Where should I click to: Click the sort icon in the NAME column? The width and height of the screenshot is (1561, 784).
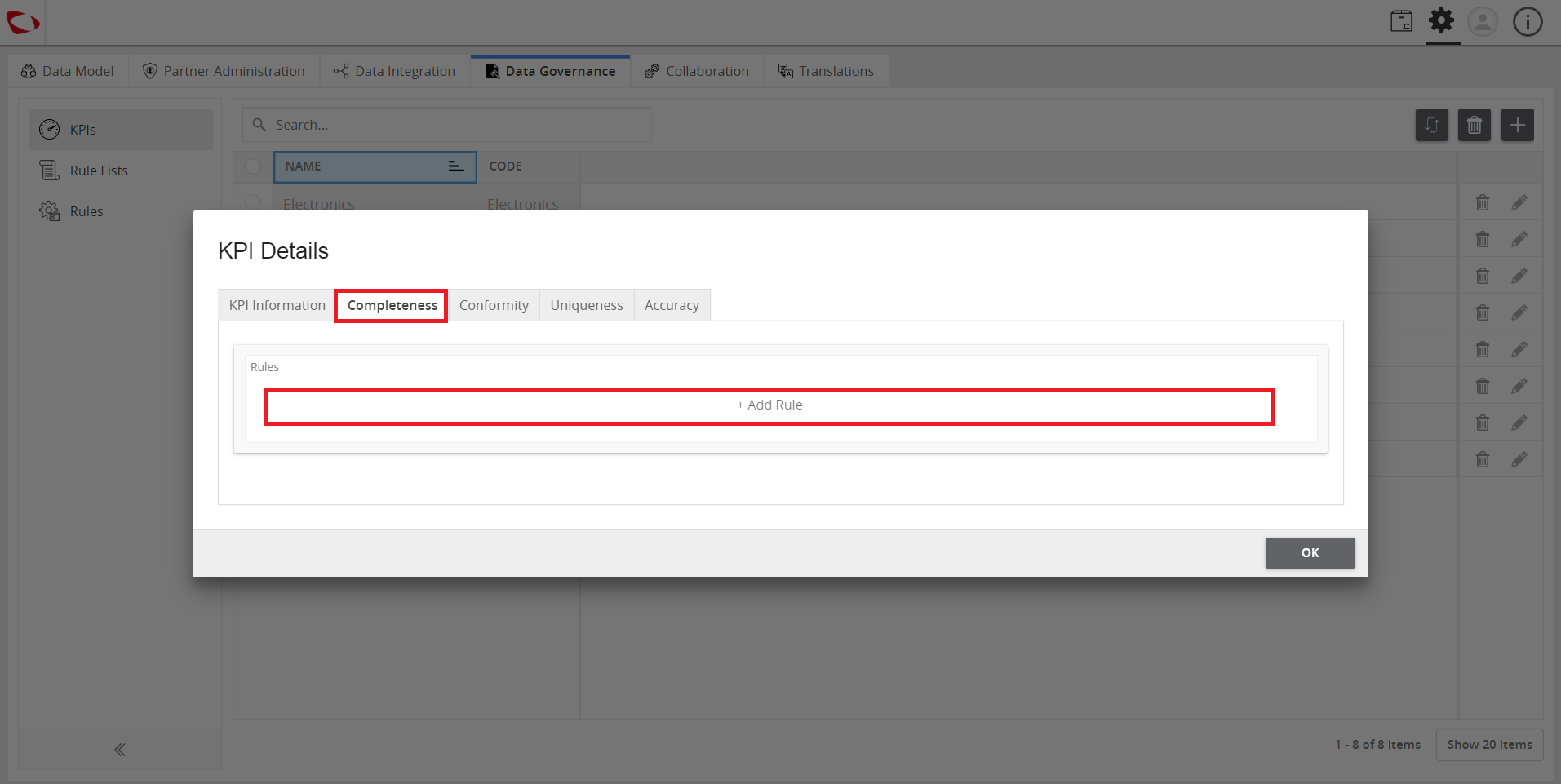pyautogui.click(x=456, y=166)
